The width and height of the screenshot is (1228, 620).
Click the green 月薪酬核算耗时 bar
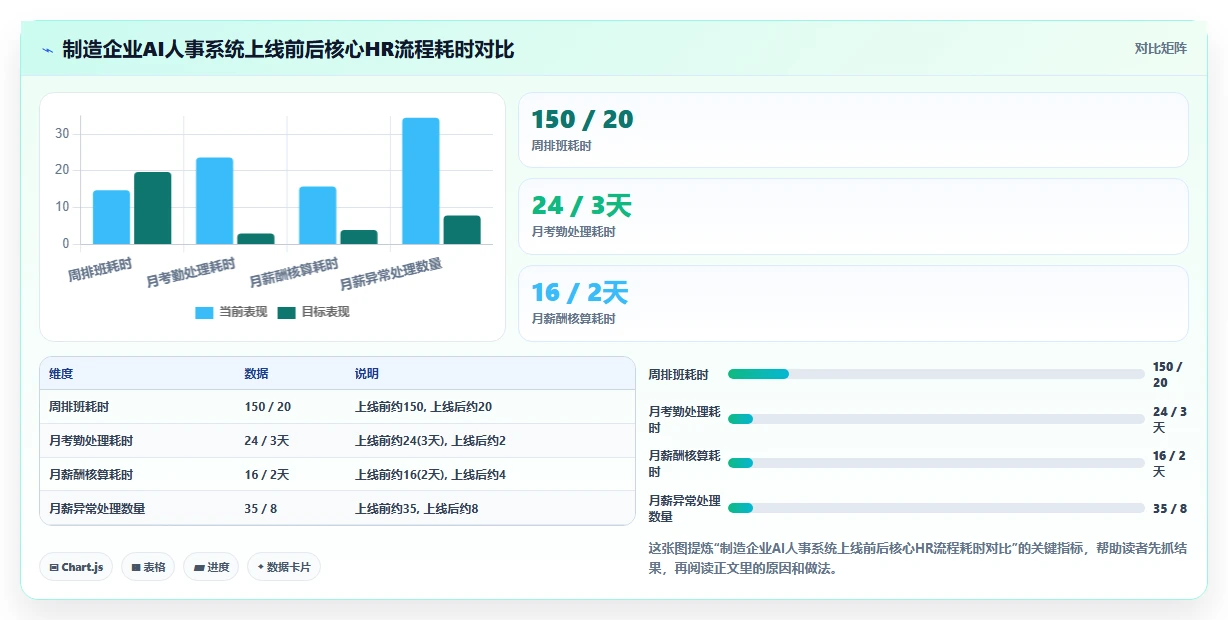point(359,237)
